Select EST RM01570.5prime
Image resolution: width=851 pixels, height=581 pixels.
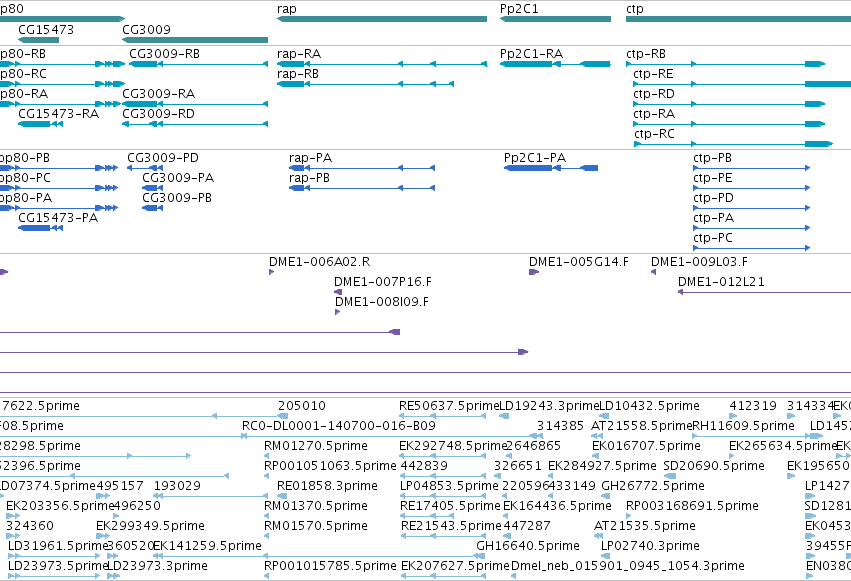pos(316,526)
